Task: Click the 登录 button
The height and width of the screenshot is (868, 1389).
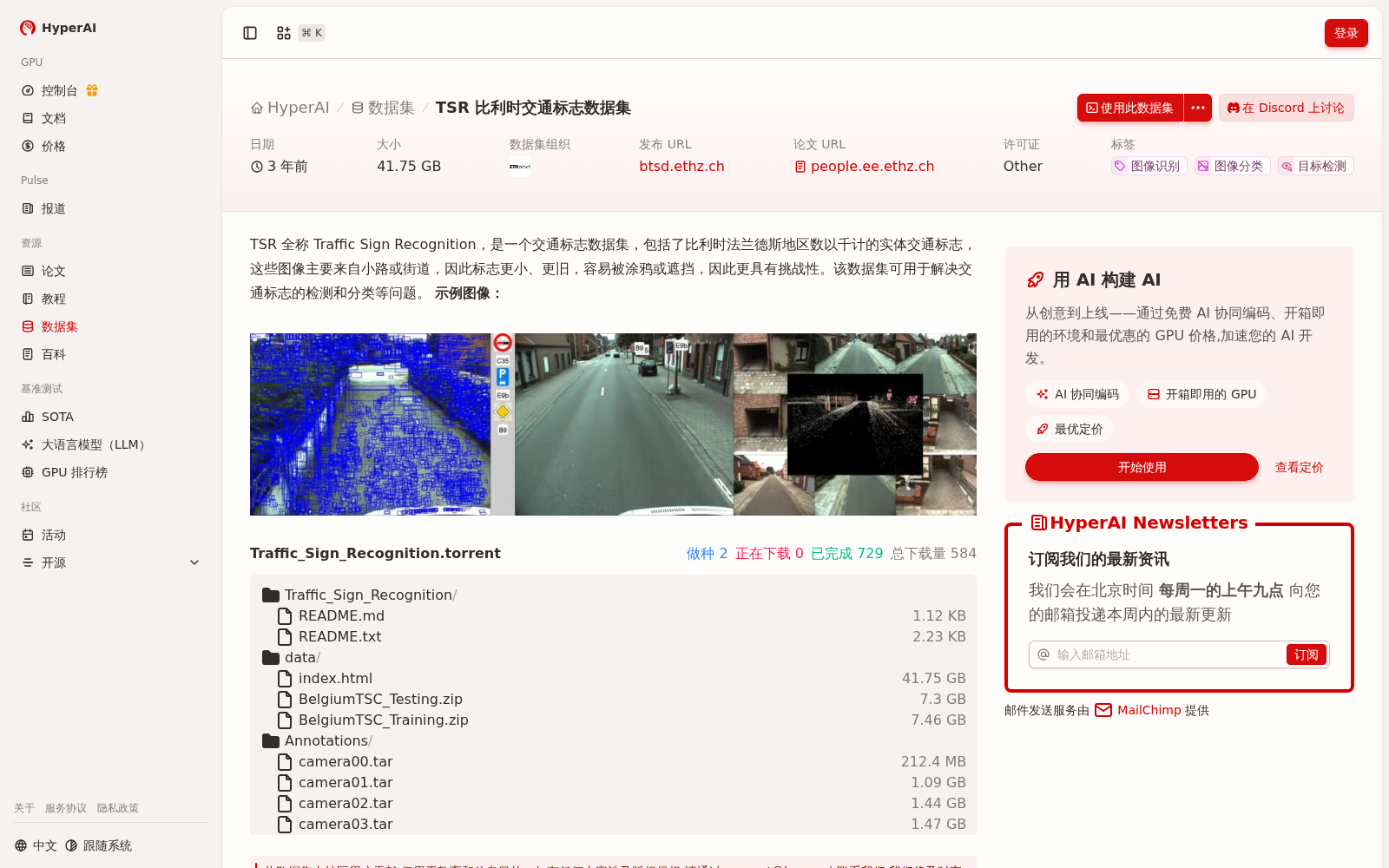Action: point(1346,33)
